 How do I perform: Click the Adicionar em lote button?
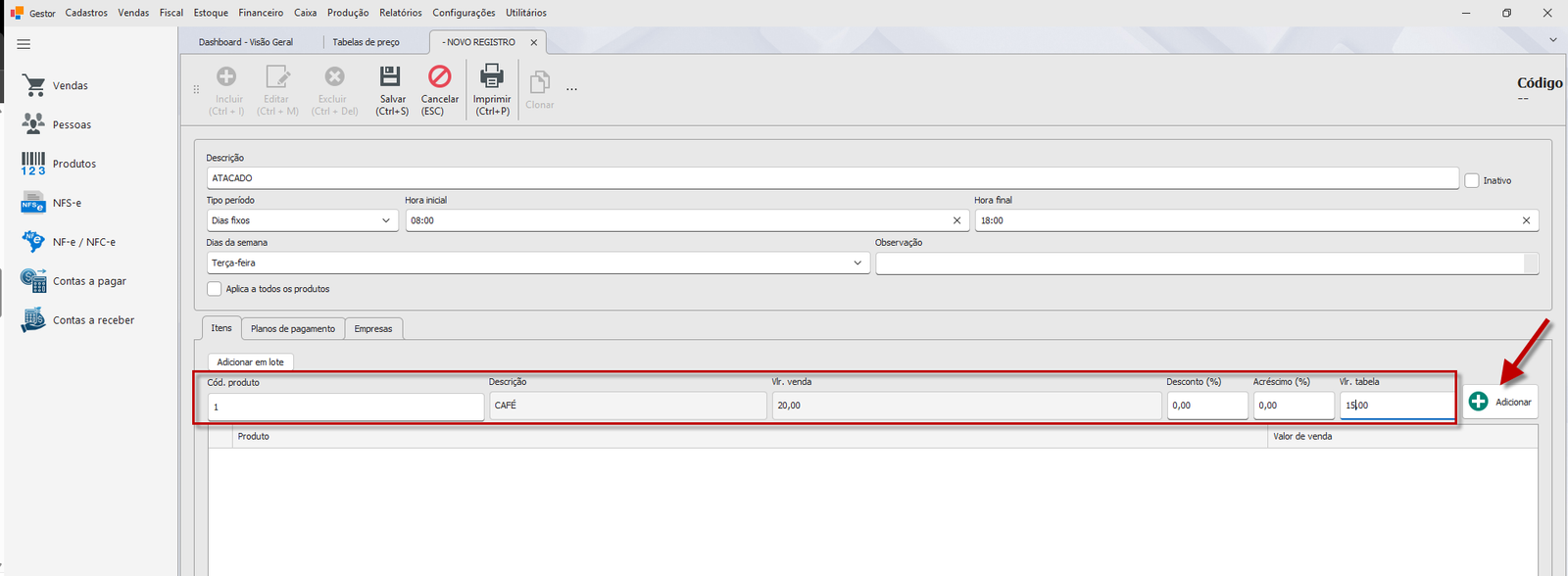pos(251,362)
